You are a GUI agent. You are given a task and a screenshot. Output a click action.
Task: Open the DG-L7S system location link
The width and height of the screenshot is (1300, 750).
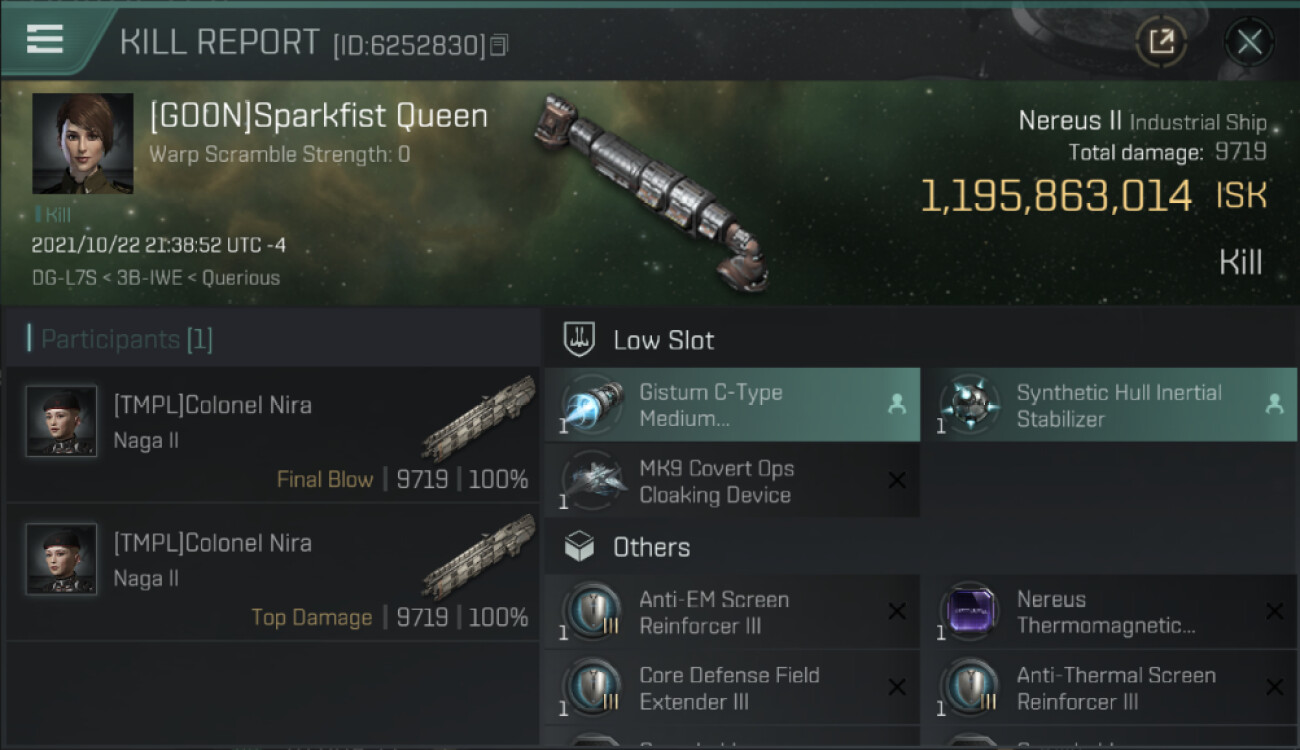click(x=59, y=278)
